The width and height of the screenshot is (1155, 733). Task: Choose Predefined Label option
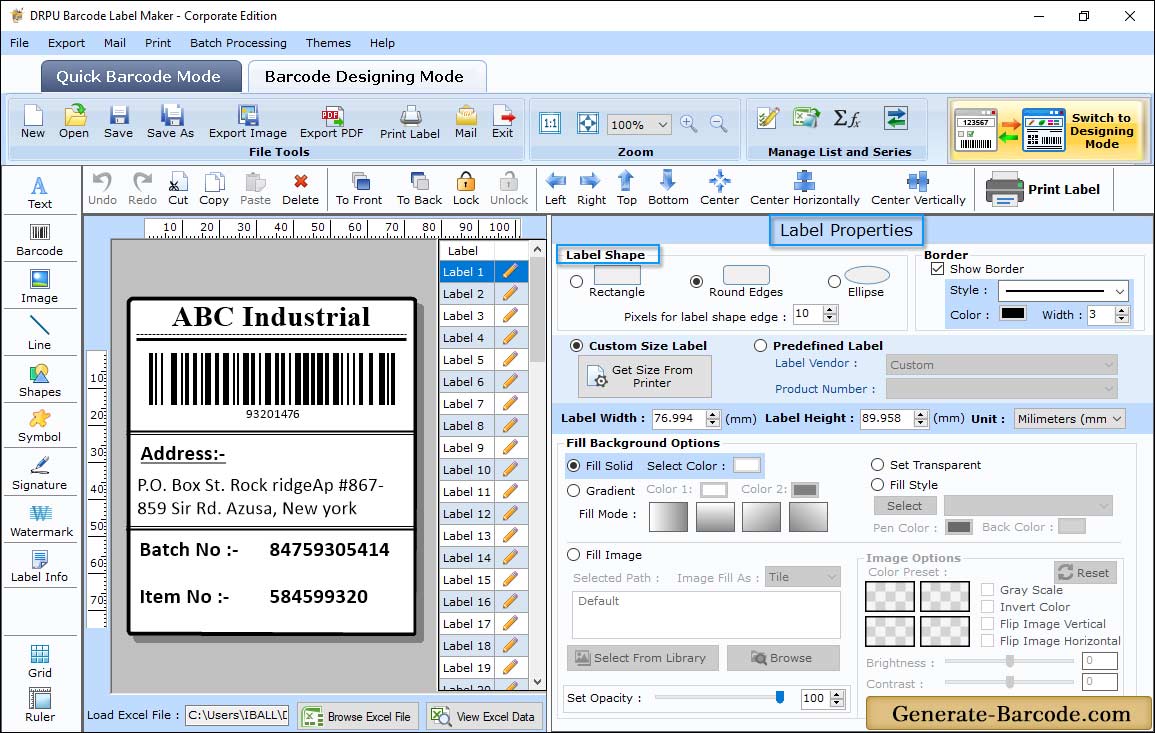[760, 346]
